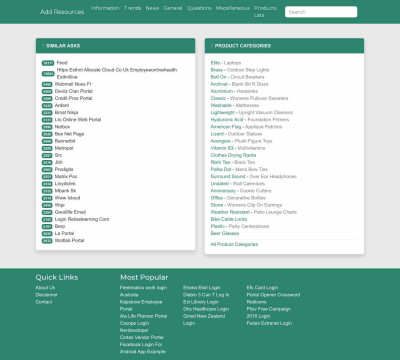Click the Search input field

(321, 12)
